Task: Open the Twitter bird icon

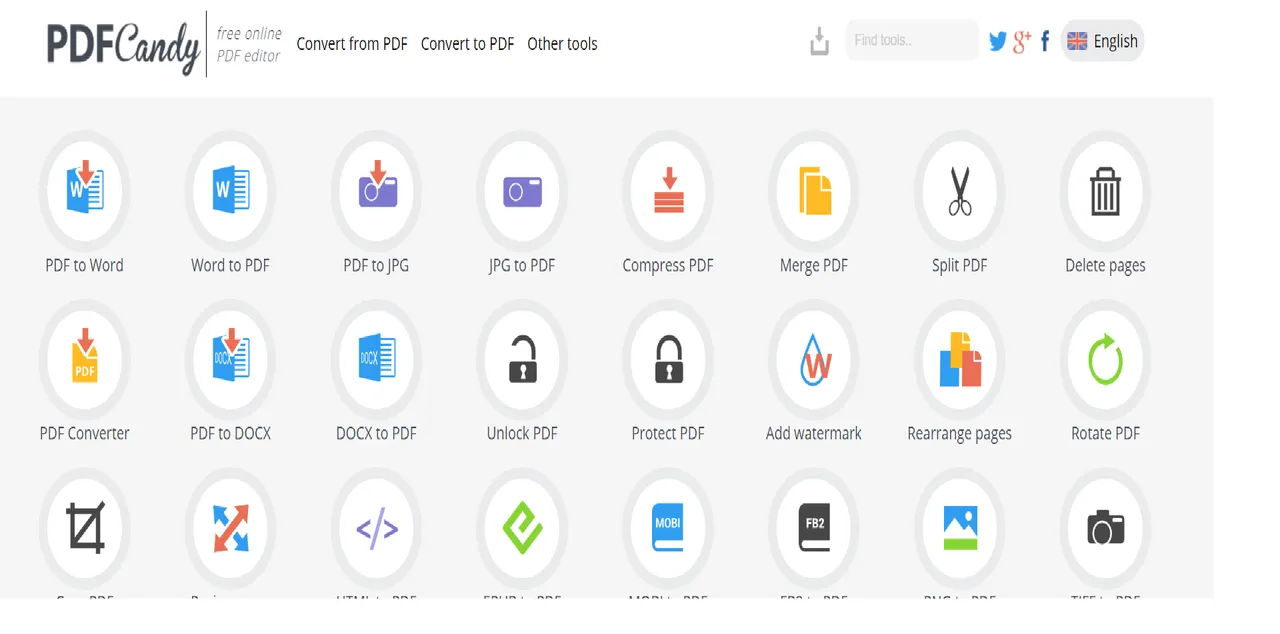Action: click(998, 41)
